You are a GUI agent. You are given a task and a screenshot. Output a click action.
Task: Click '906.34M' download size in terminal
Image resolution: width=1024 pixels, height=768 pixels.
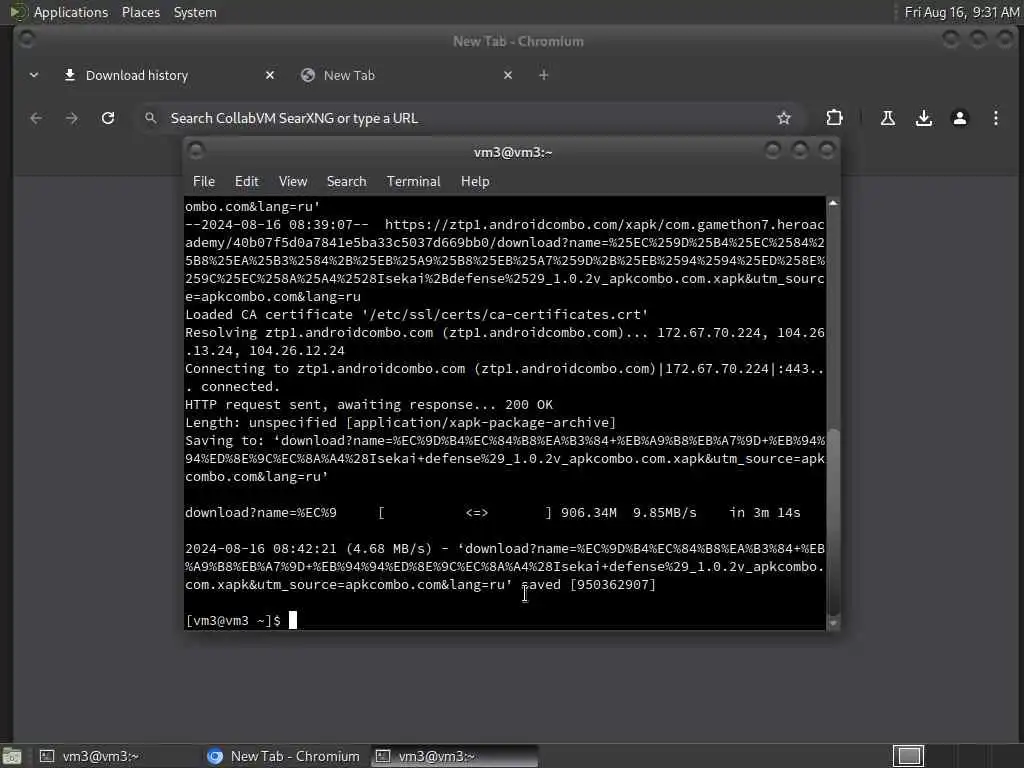click(588, 513)
